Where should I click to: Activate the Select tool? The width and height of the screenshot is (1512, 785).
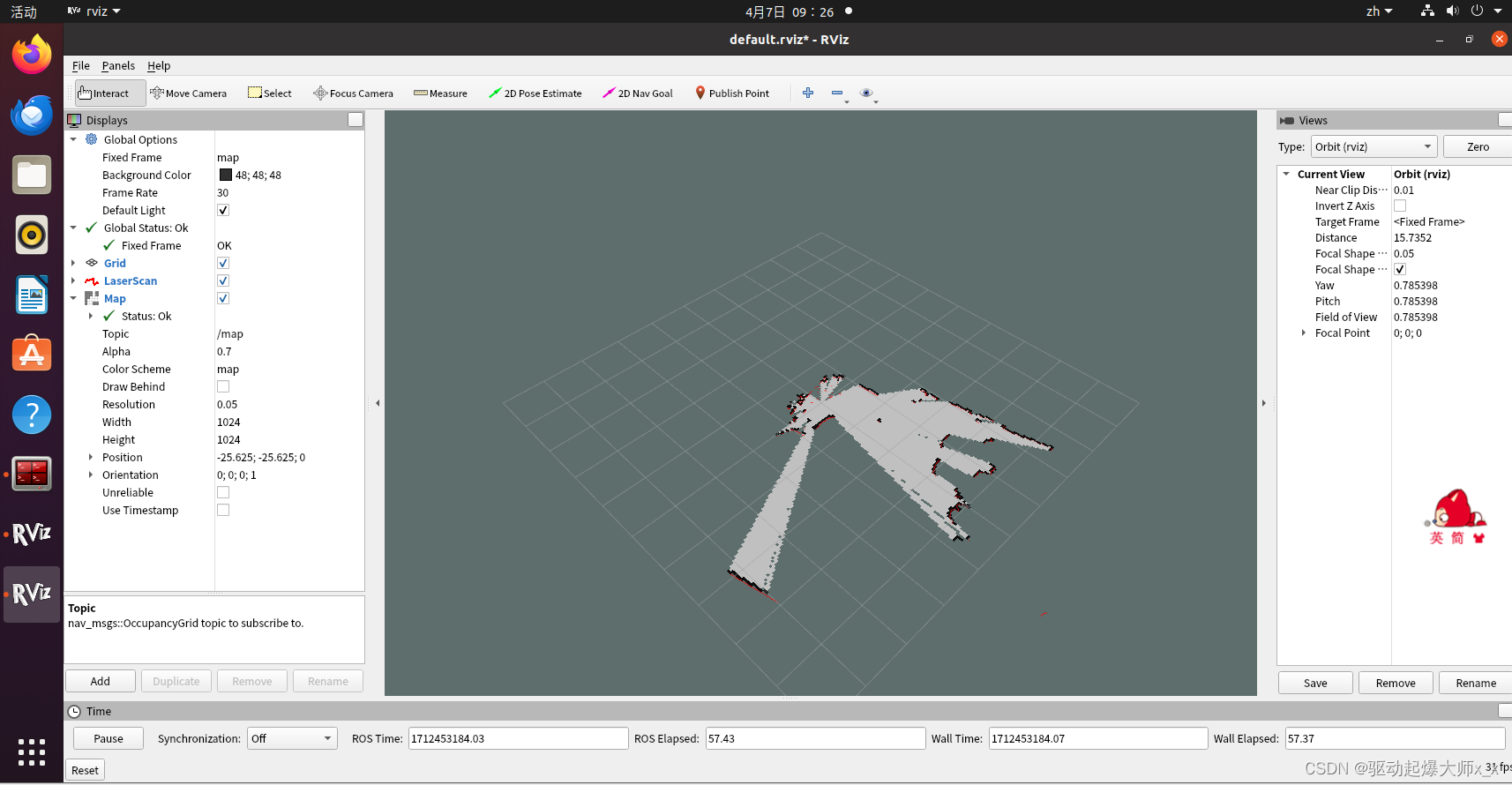point(270,93)
